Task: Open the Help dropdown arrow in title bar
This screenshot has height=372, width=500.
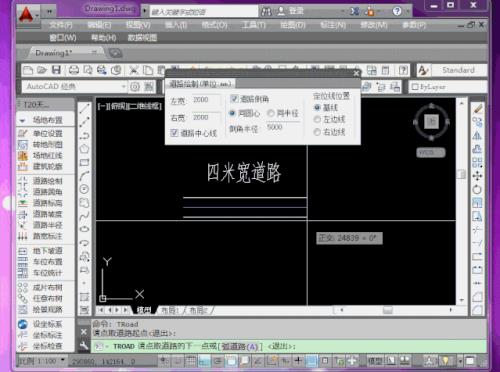Action: (x=408, y=11)
